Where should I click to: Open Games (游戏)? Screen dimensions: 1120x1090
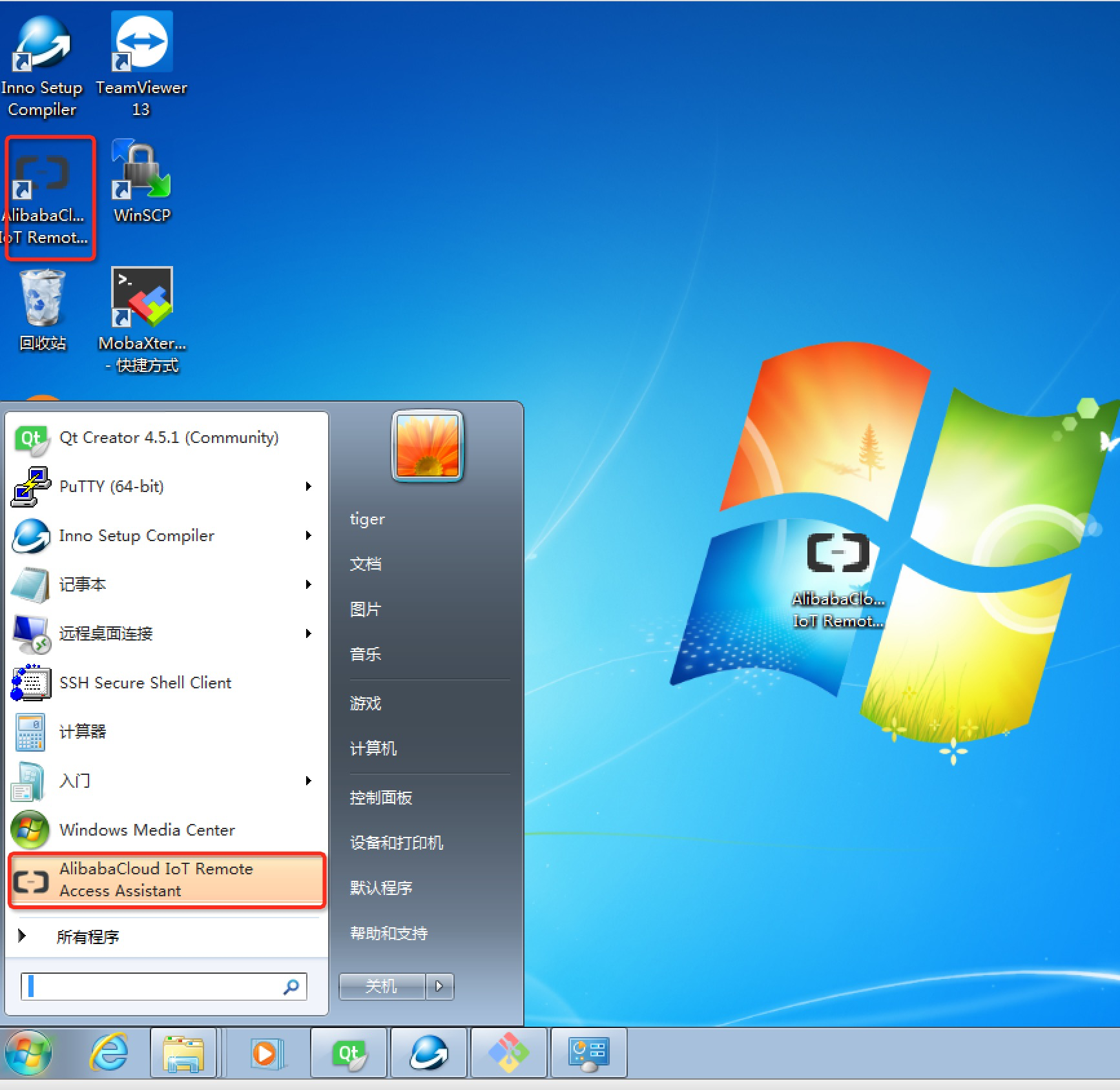366,703
